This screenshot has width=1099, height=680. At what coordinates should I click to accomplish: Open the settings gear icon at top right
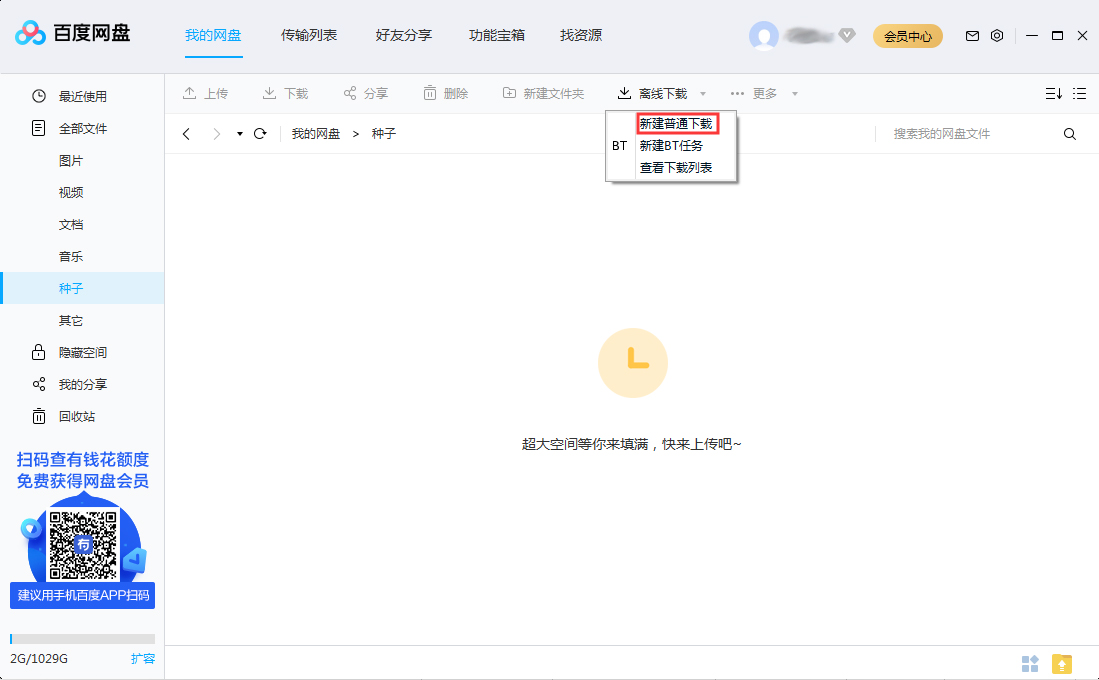pyautogui.click(x=997, y=35)
